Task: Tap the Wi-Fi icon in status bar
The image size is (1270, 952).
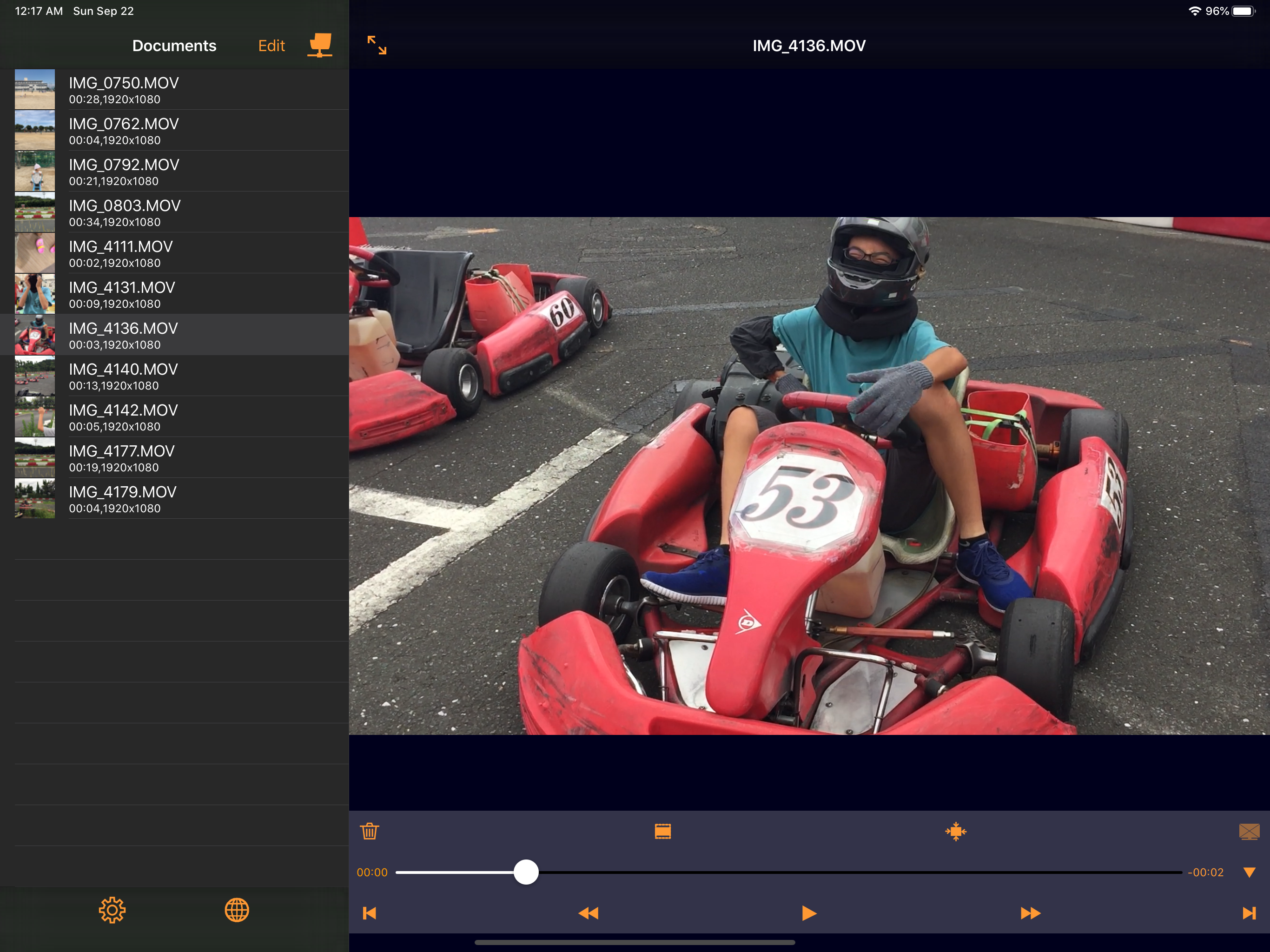Action: pyautogui.click(x=1194, y=11)
